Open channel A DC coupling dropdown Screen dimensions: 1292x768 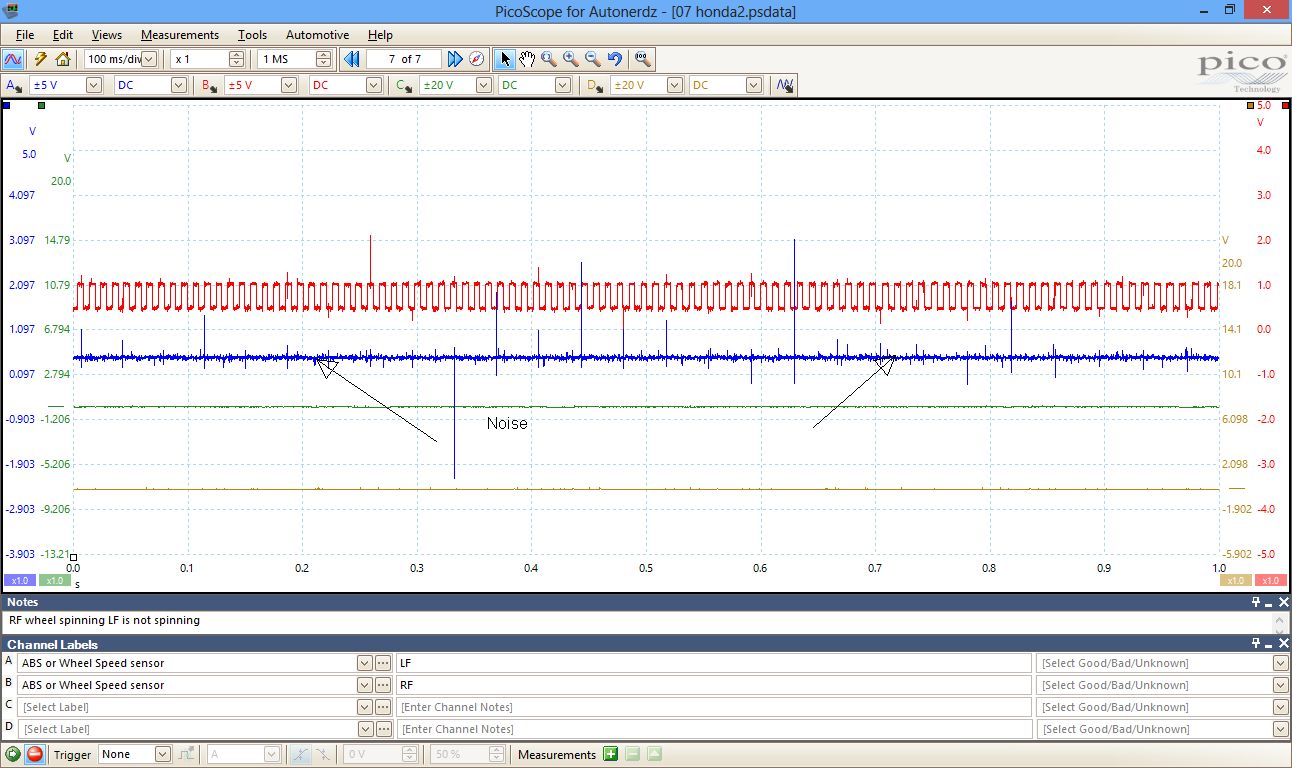click(x=178, y=86)
